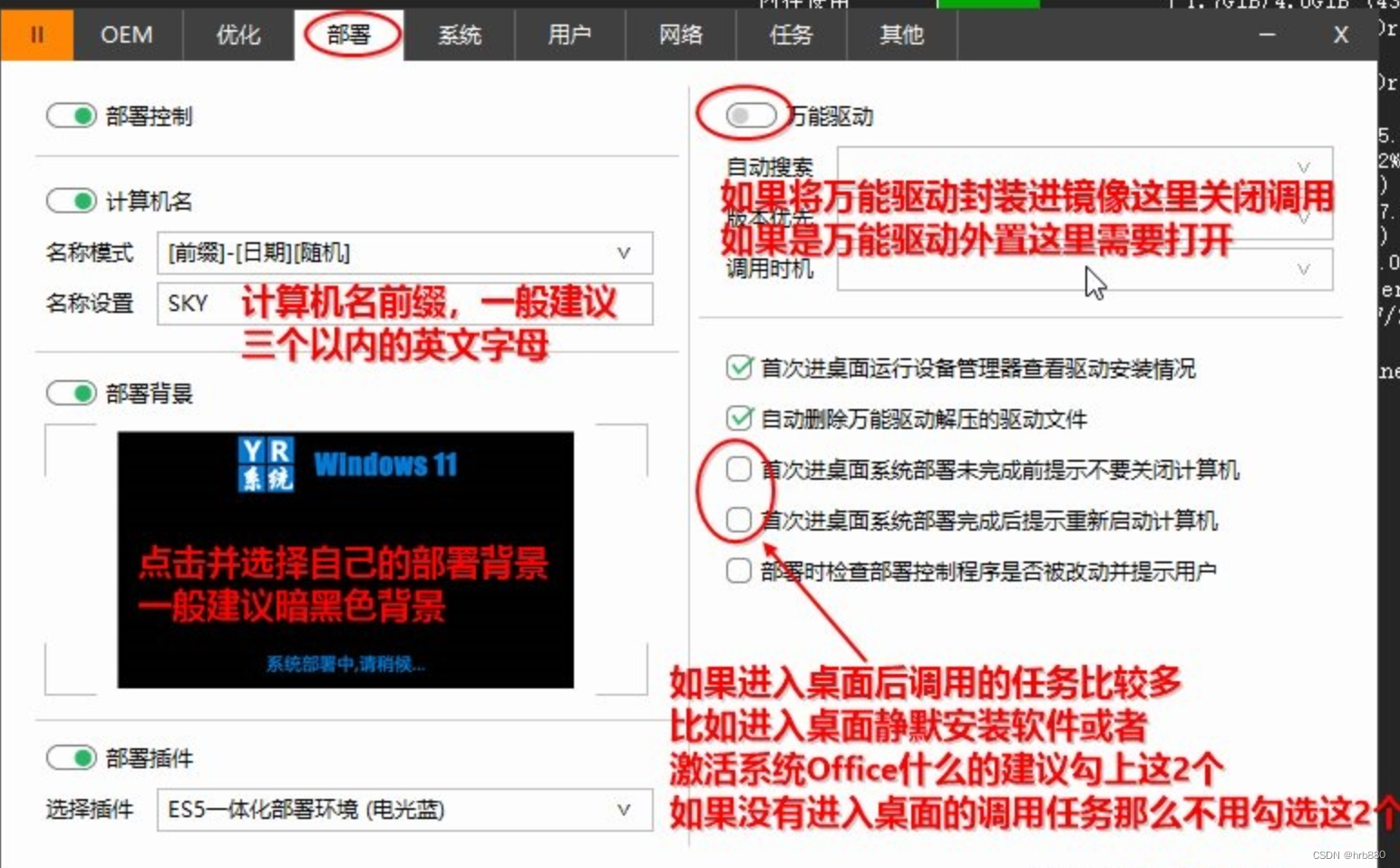Open the 网络 tab
The width and height of the screenshot is (1400, 868).
tap(681, 35)
